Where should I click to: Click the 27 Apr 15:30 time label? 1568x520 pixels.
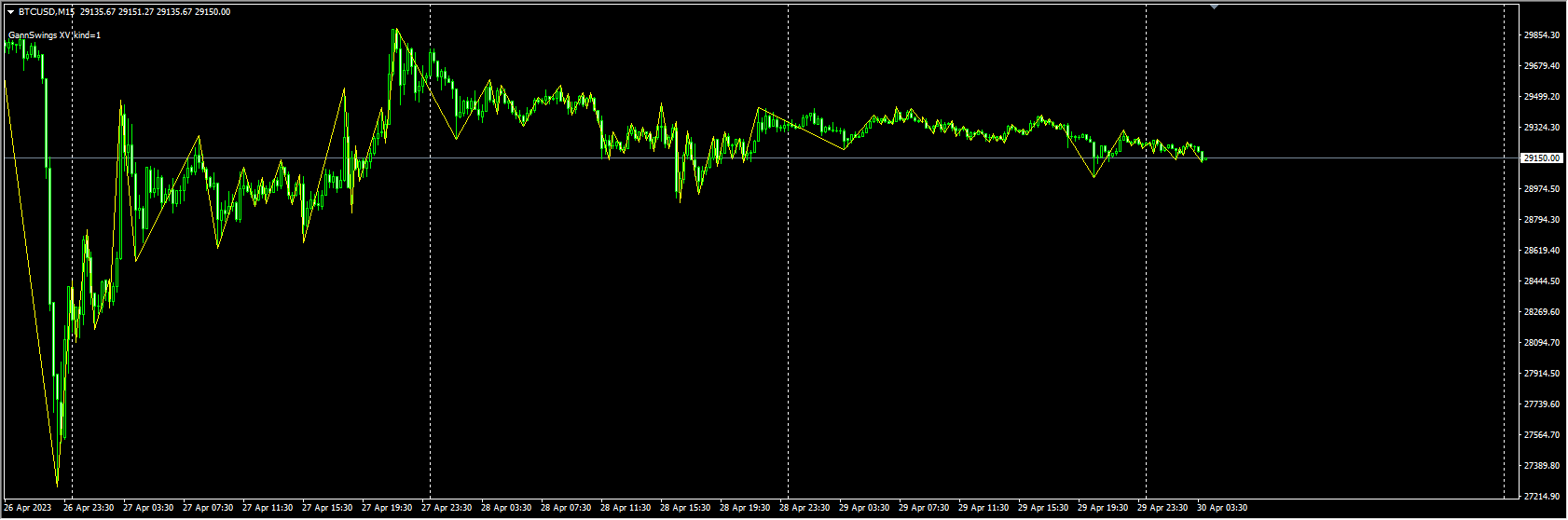(x=327, y=508)
